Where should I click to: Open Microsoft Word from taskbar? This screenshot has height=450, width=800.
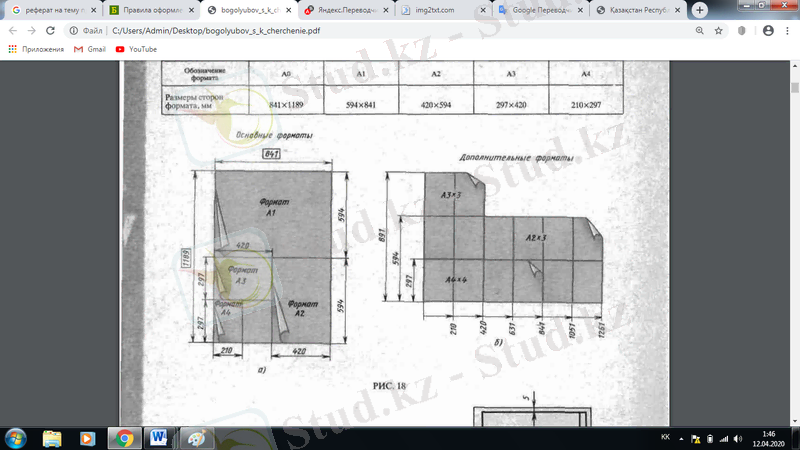(159, 439)
